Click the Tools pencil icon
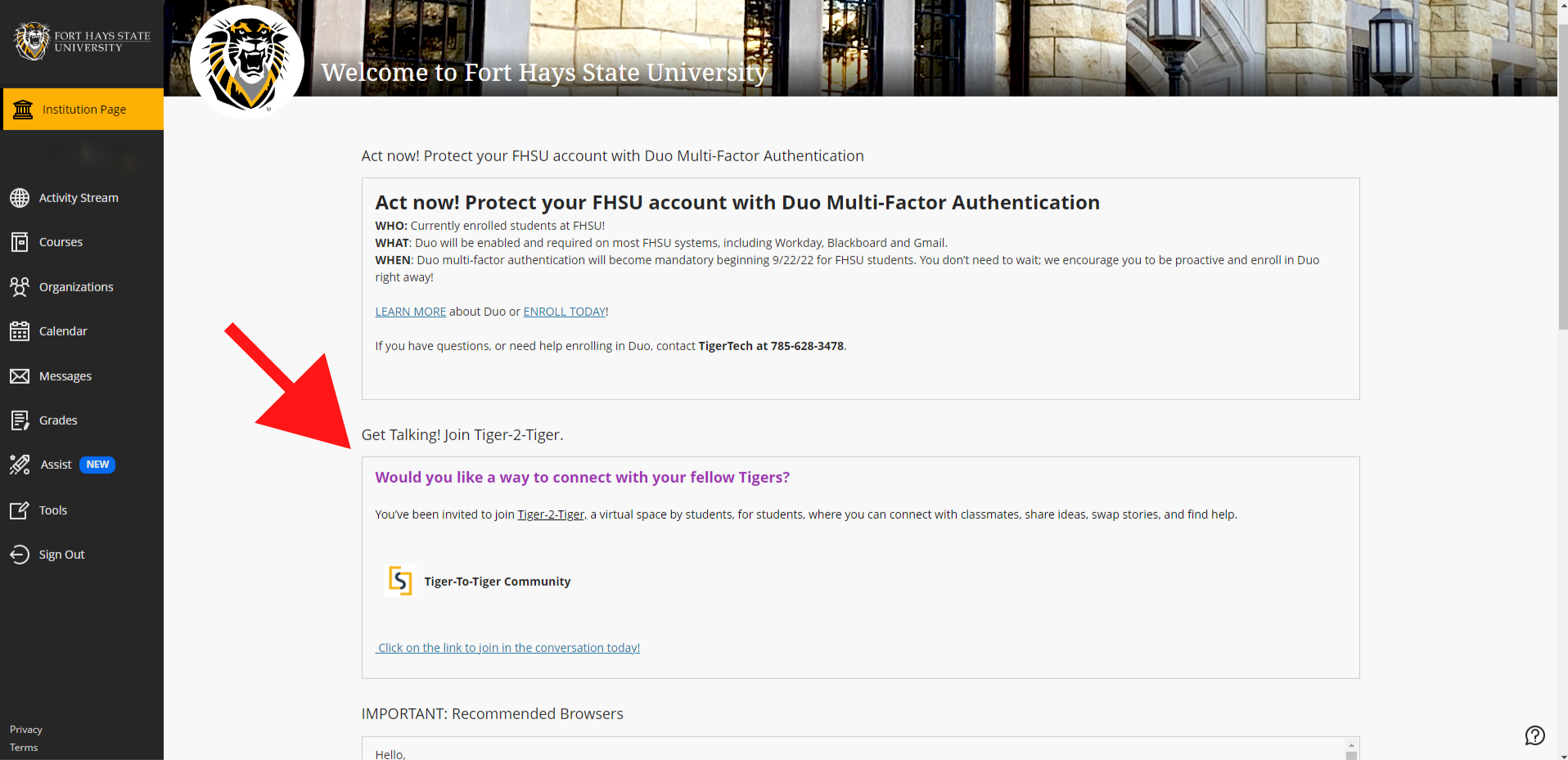The width and height of the screenshot is (1568, 760). tap(20, 510)
